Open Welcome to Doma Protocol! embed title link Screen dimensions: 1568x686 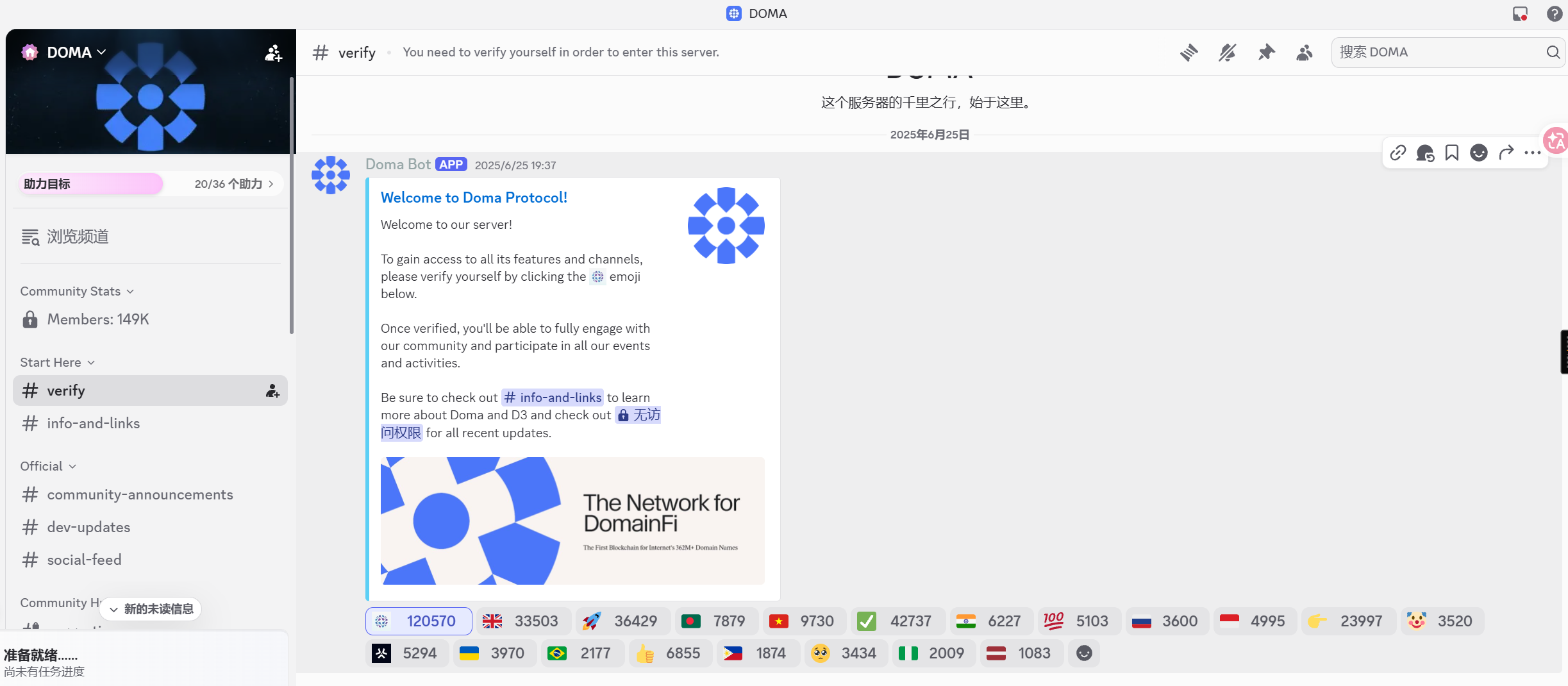click(474, 197)
